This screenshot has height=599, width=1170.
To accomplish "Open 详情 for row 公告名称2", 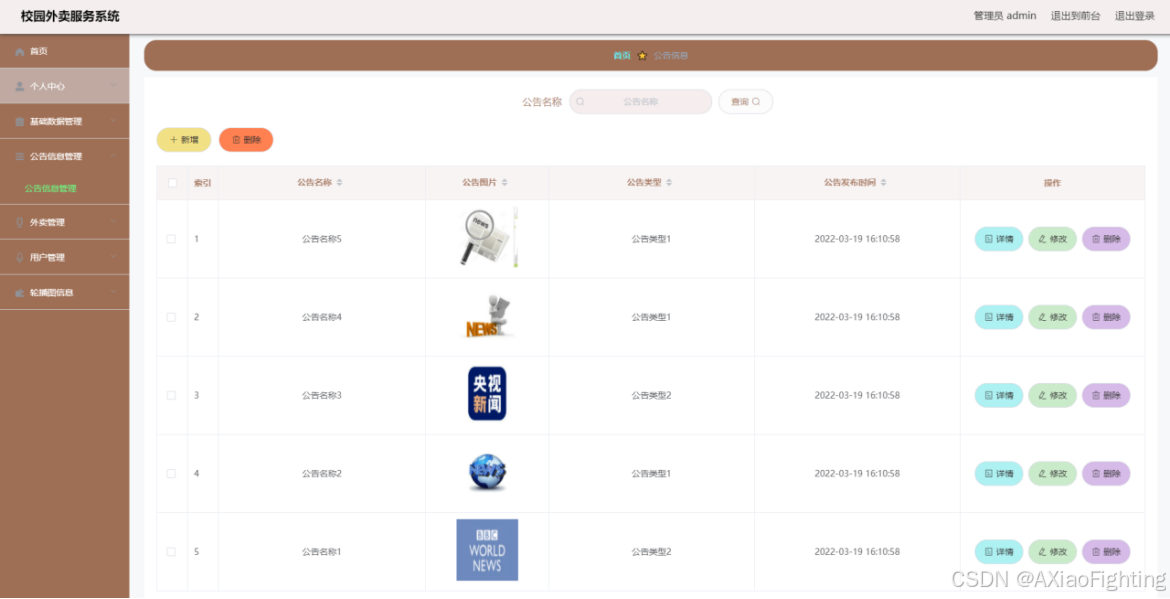I will coord(998,474).
